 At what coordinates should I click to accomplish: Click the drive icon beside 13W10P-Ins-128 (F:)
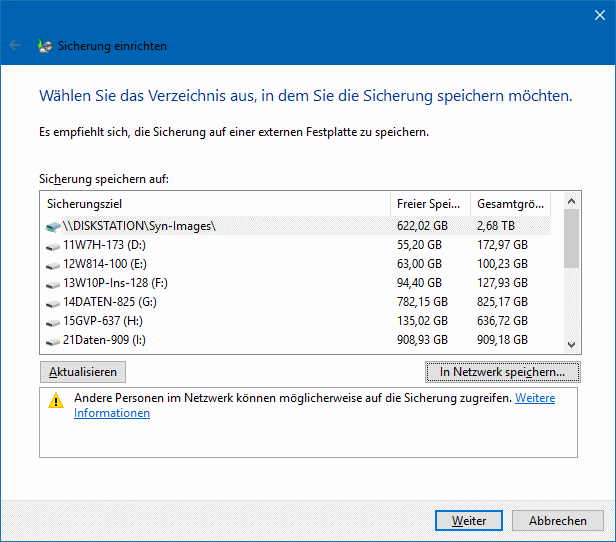pyautogui.click(x=53, y=283)
